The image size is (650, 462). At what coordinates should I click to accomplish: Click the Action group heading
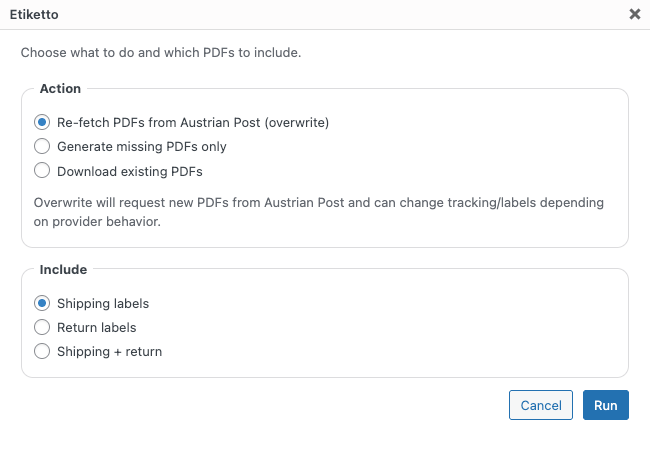[60, 89]
